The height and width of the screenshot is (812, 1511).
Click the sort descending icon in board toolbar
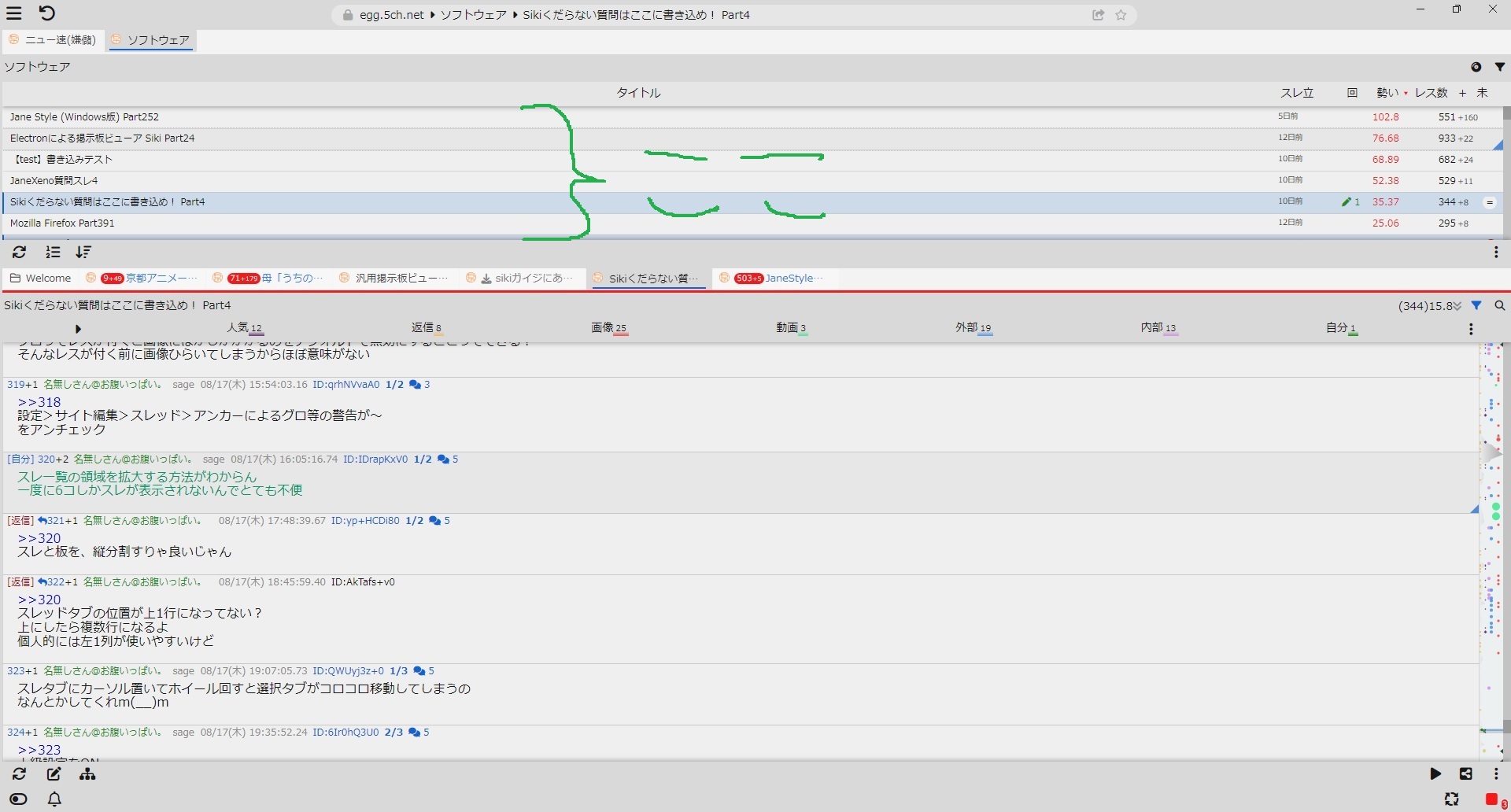[x=83, y=252]
